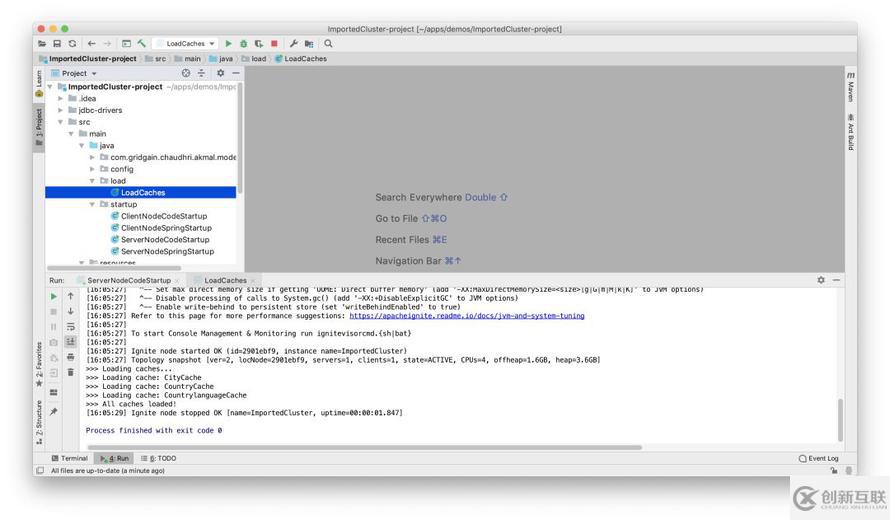
Task: Collapse the java folder in tree
Action: coord(82,146)
